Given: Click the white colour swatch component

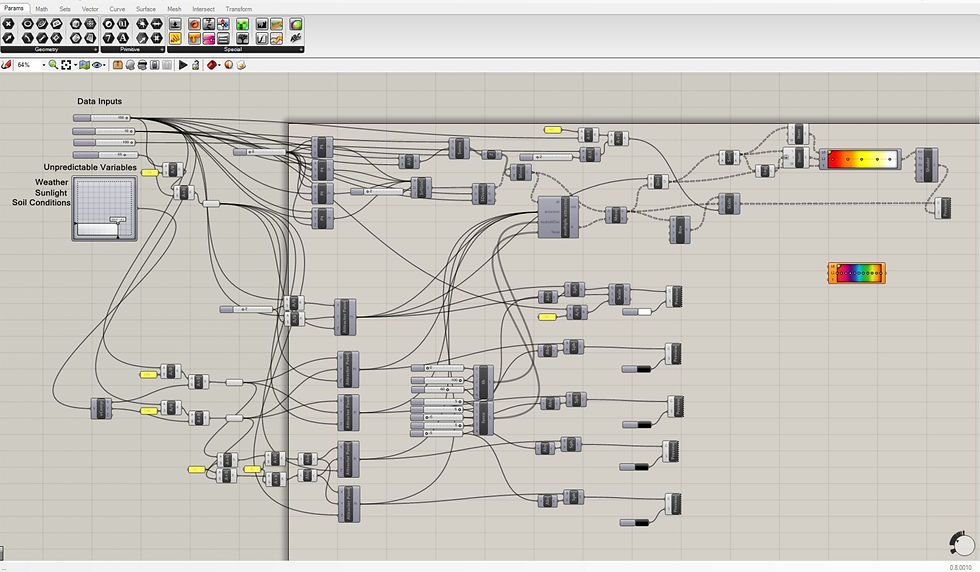Looking at the screenshot, I should (638, 311).
